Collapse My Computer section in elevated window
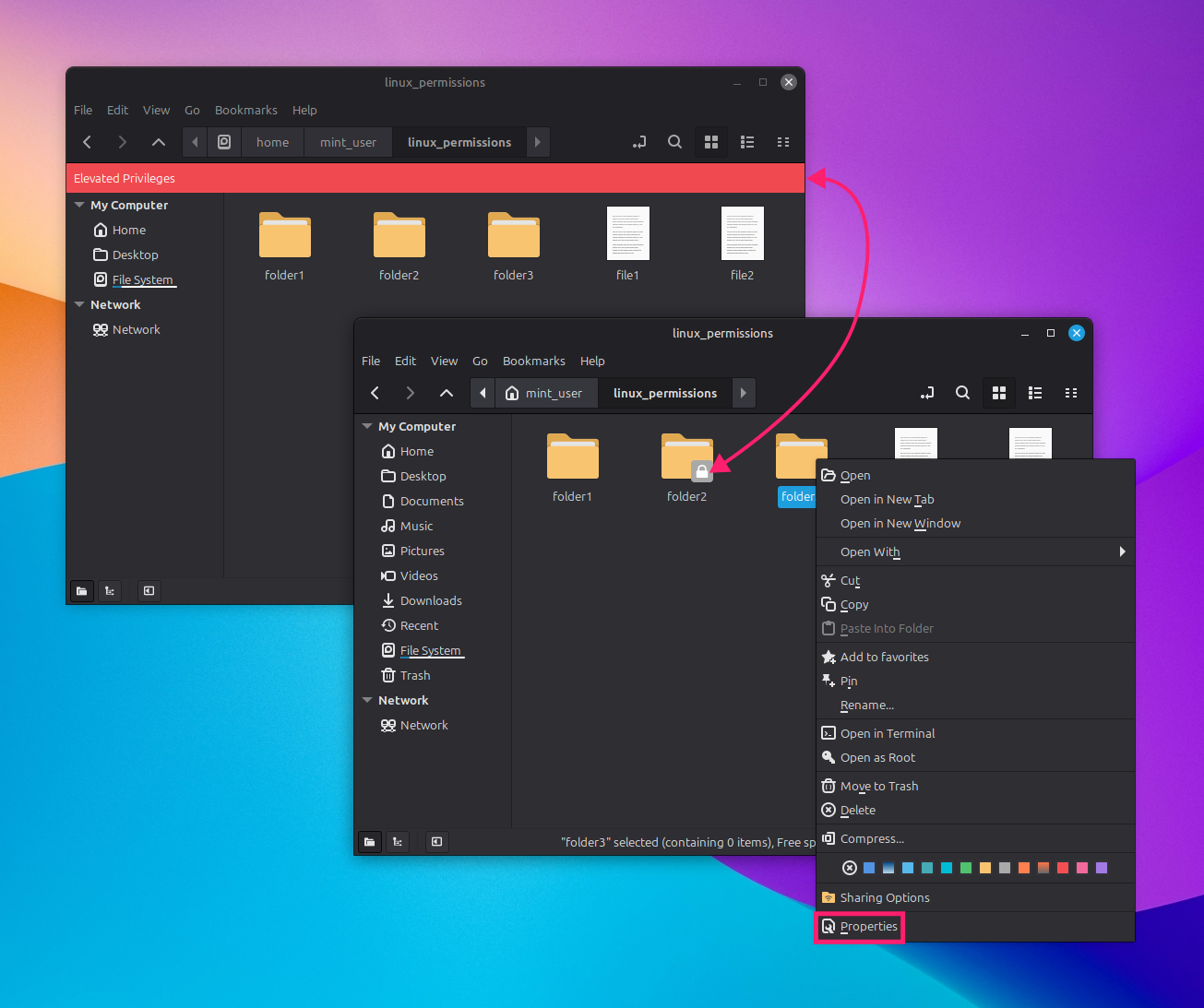Viewport: 1204px width, 1008px height. (x=80, y=205)
